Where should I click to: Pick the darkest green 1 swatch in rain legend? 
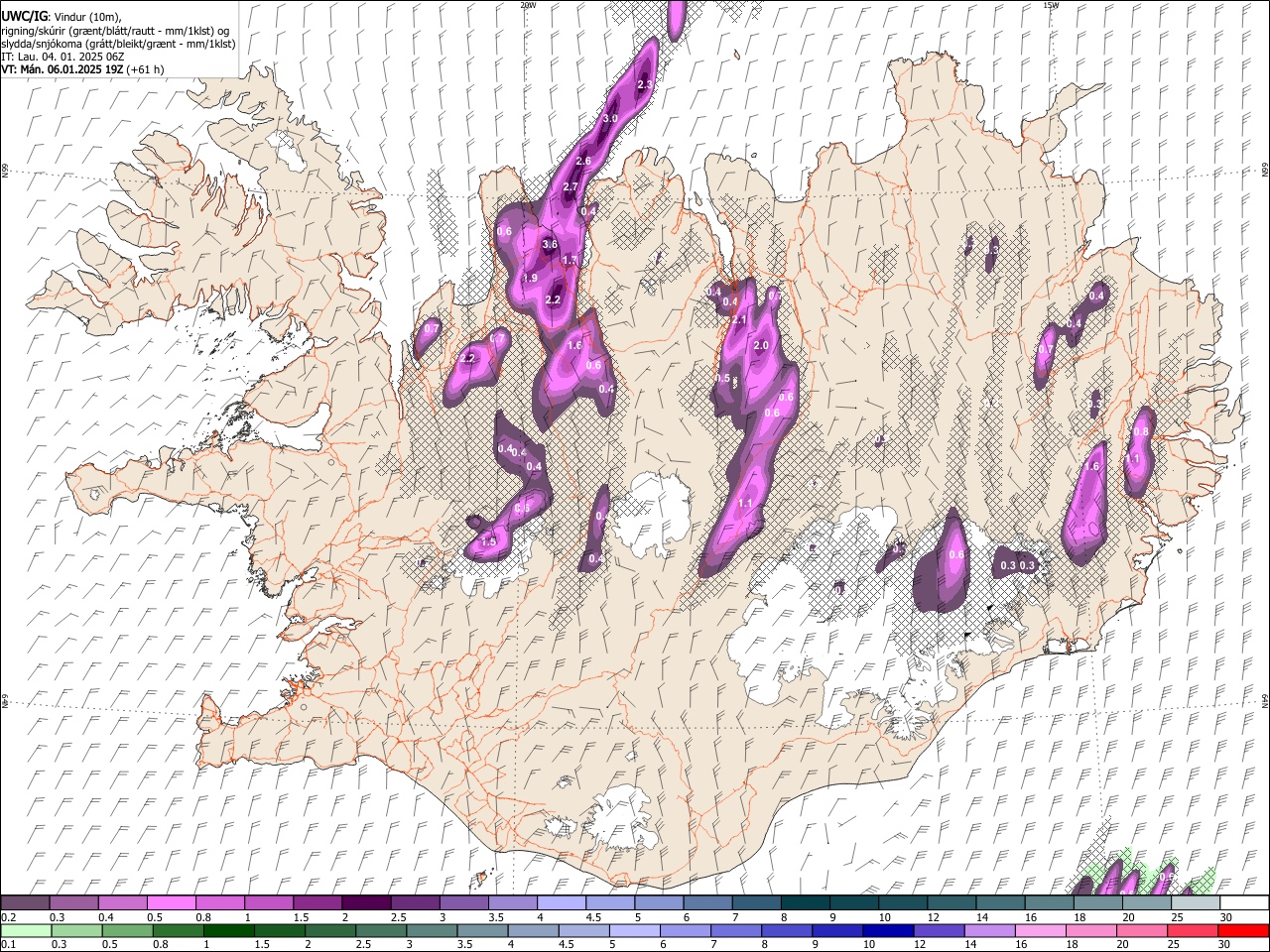(229, 930)
